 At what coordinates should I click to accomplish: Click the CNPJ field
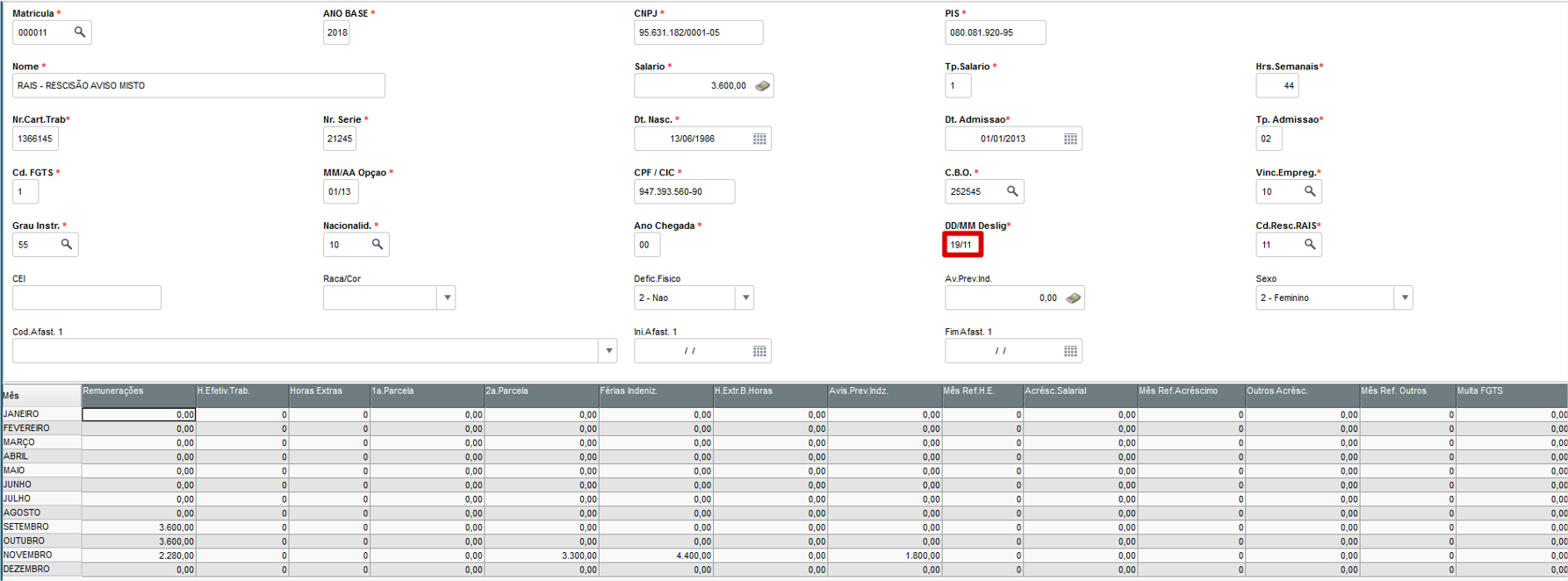pos(699,32)
